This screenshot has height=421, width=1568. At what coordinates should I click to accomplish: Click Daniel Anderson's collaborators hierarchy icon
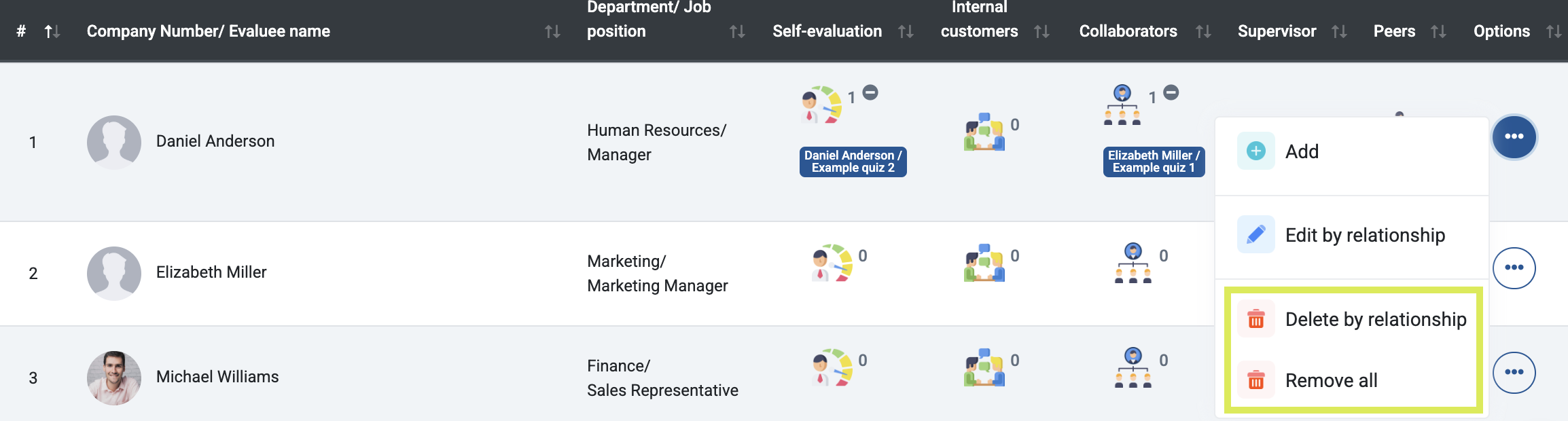pos(1122,105)
